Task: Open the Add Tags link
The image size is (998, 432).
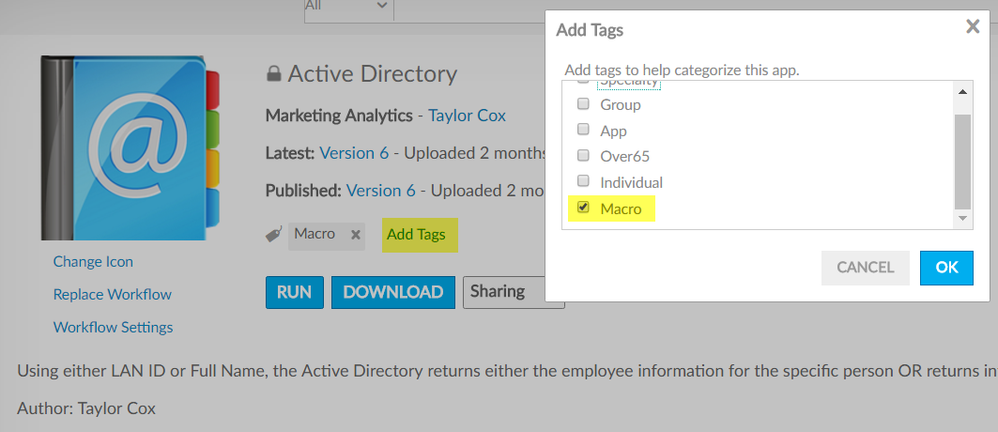Action: coord(416,235)
